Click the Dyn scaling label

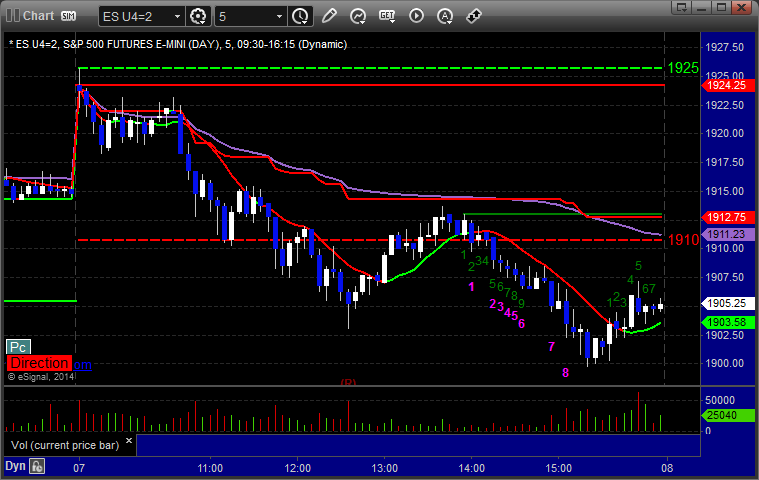[15, 466]
